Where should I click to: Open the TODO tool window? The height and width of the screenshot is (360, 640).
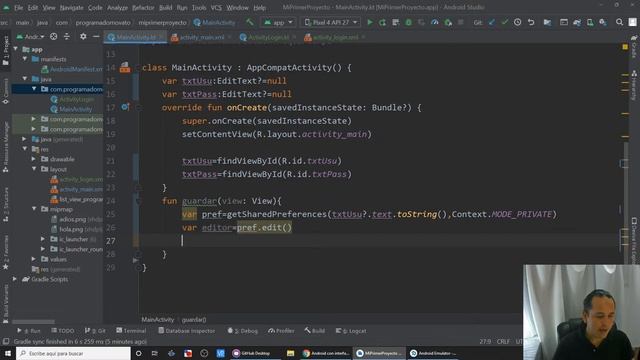[x=62, y=331]
